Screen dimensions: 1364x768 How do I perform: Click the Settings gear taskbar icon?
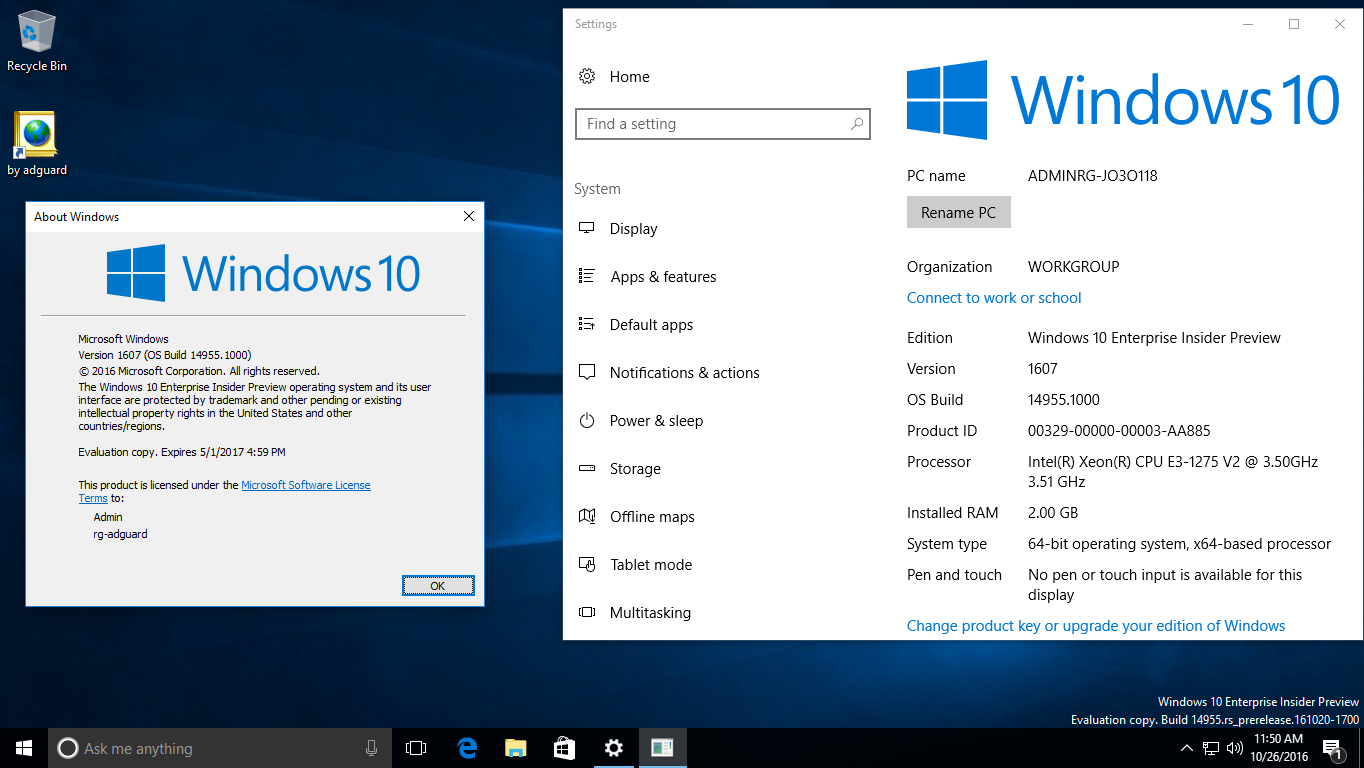point(613,748)
